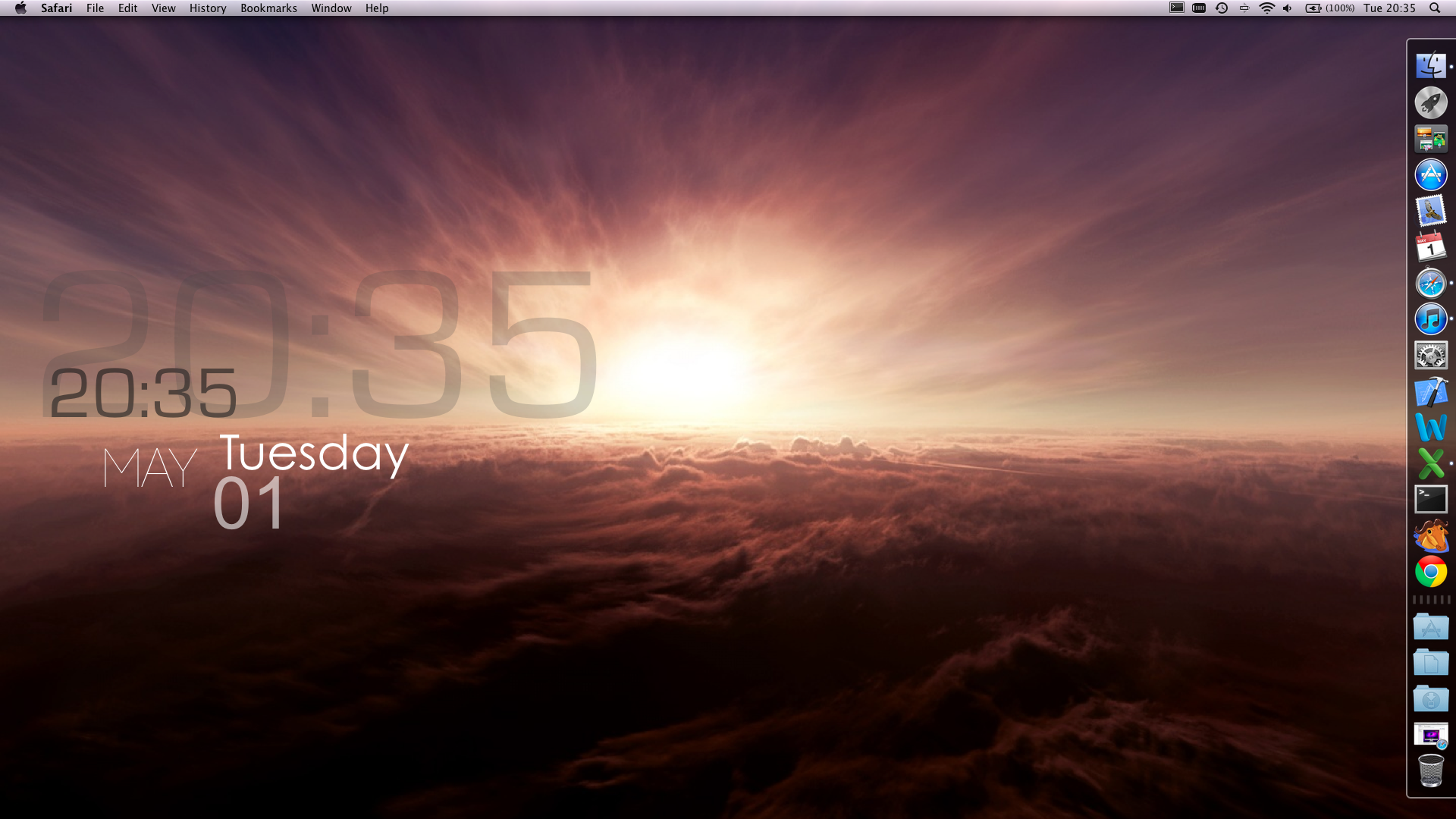Viewport: 1456px width, 819px height.
Task: Click the Safari compass Dock icon
Action: (x=1430, y=284)
